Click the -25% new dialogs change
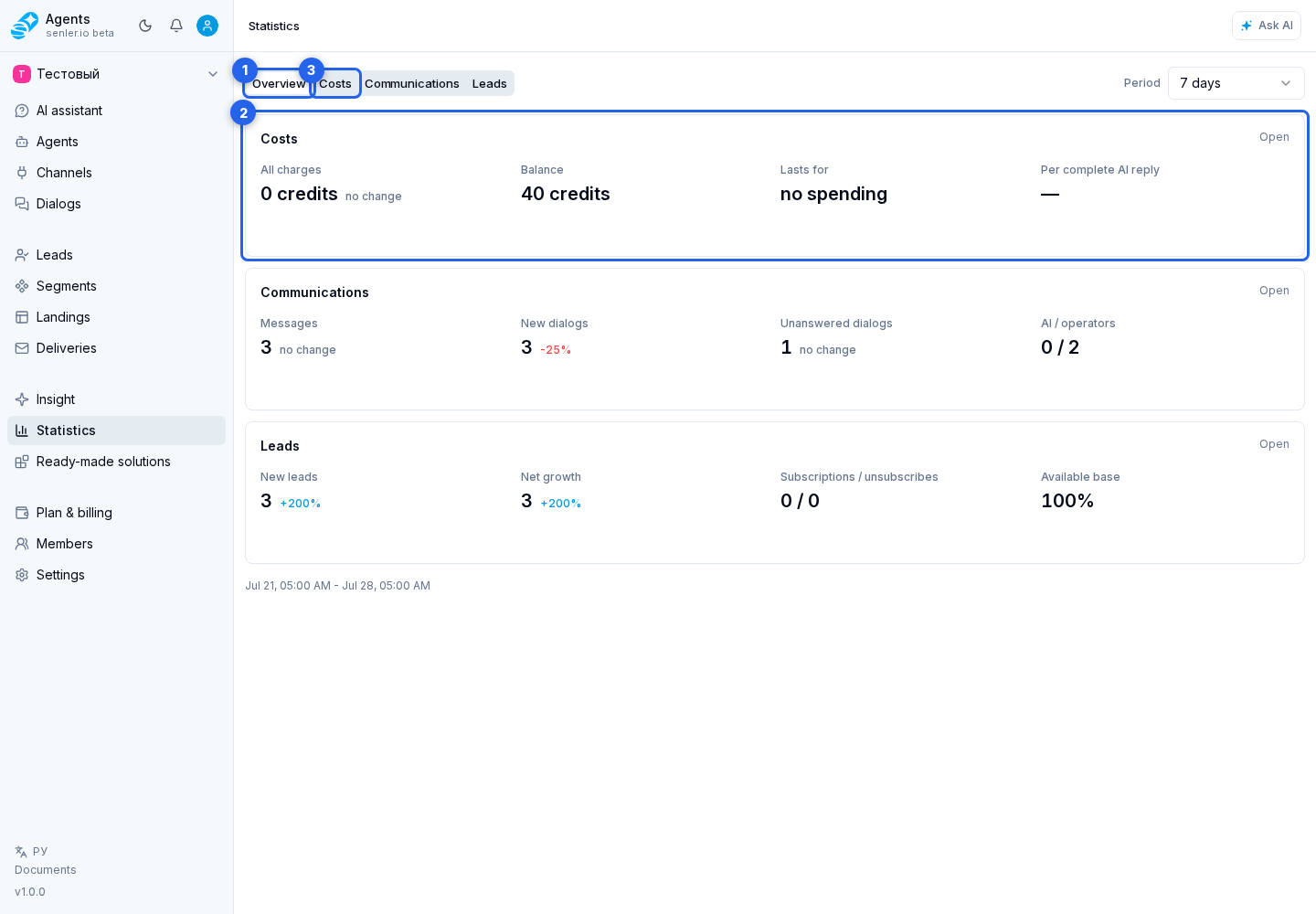 pos(556,350)
